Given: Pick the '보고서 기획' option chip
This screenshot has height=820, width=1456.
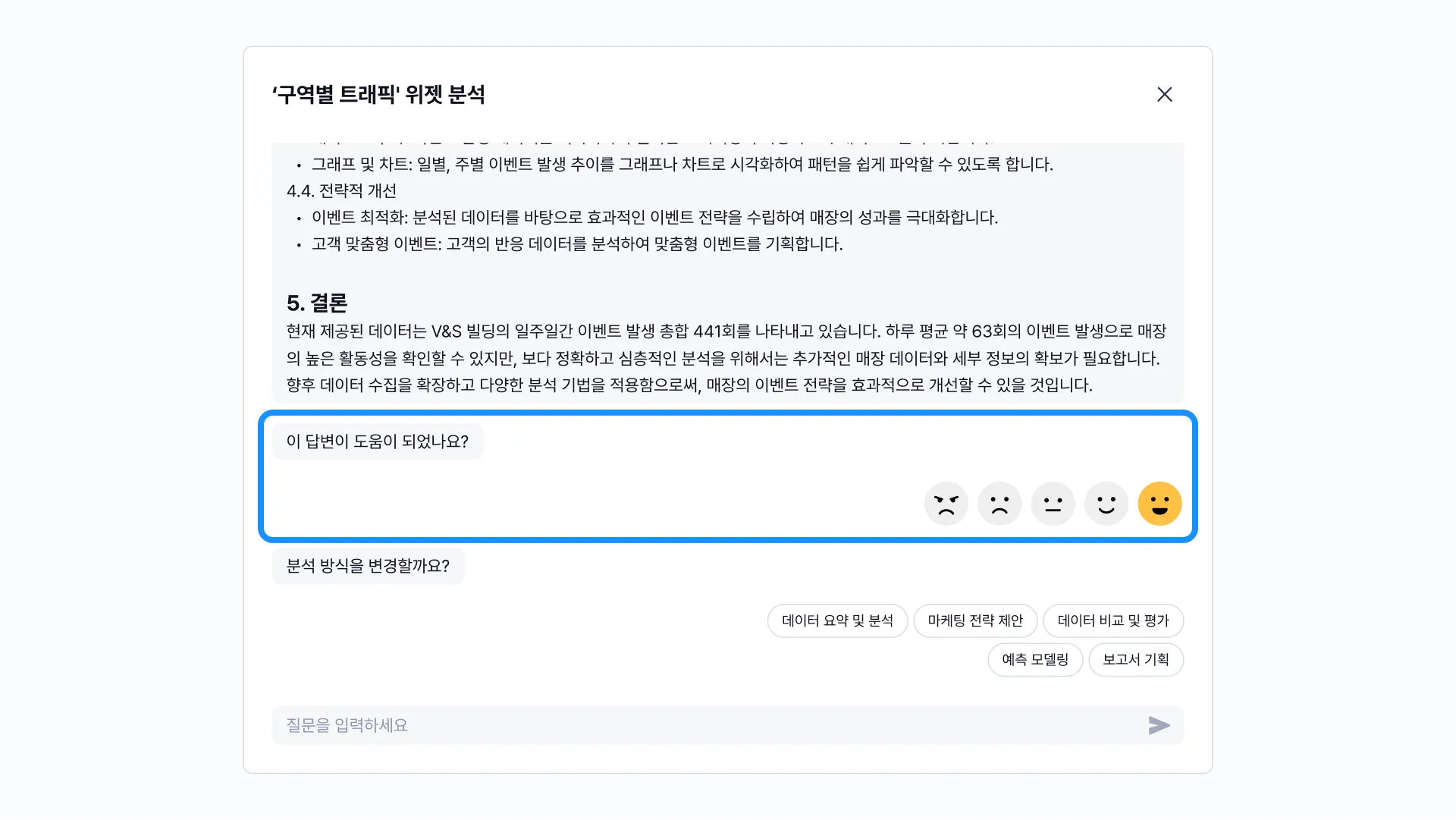Looking at the screenshot, I should (1135, 659).
